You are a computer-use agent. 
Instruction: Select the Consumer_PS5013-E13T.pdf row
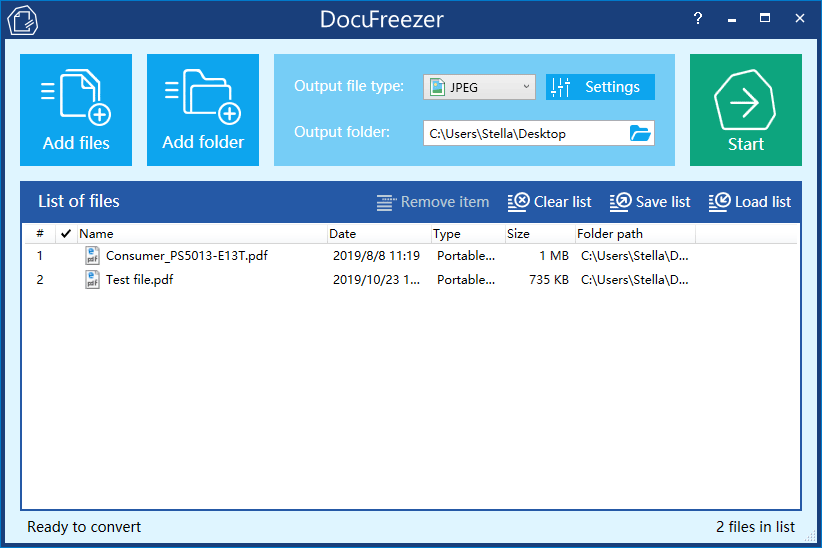coord(186,256)
